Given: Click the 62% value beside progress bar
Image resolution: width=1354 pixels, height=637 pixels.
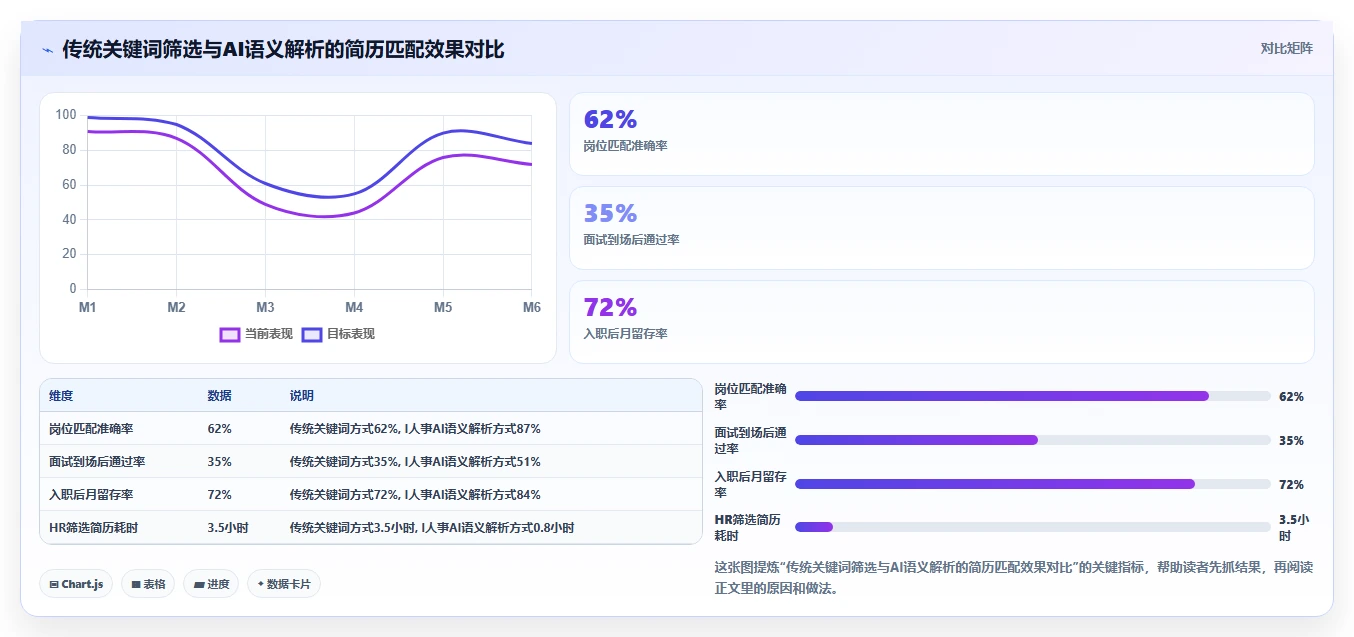Looking at the screenshot, I should [x=1291, y=397].
